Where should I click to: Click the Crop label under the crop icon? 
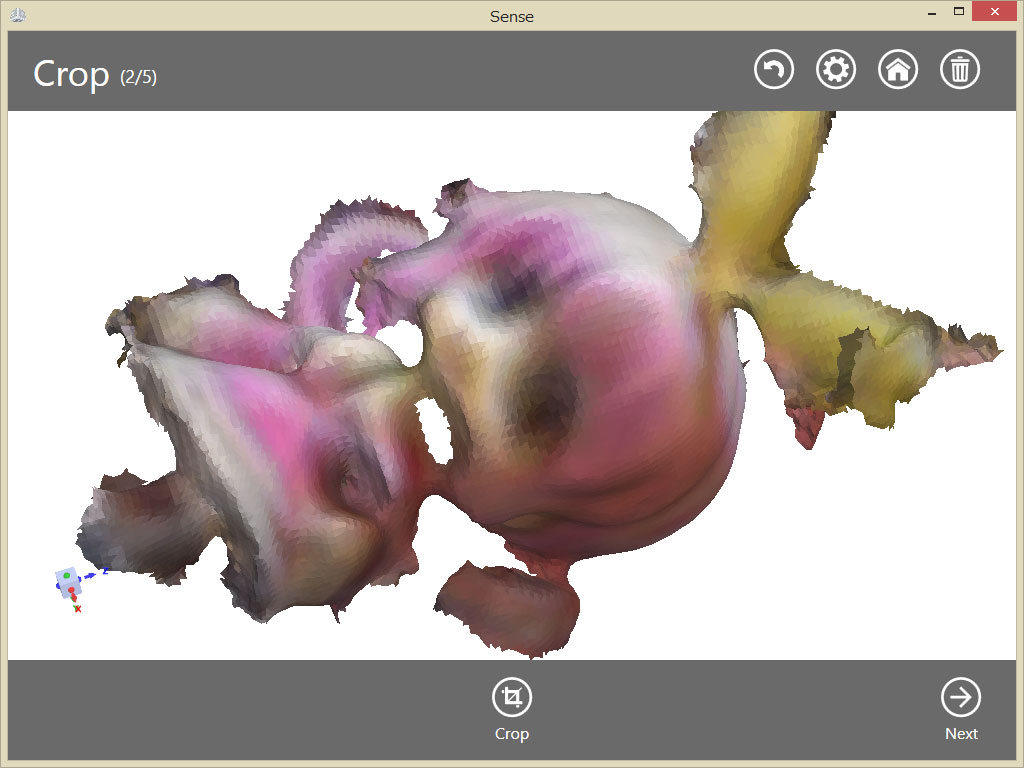[512, 734]
